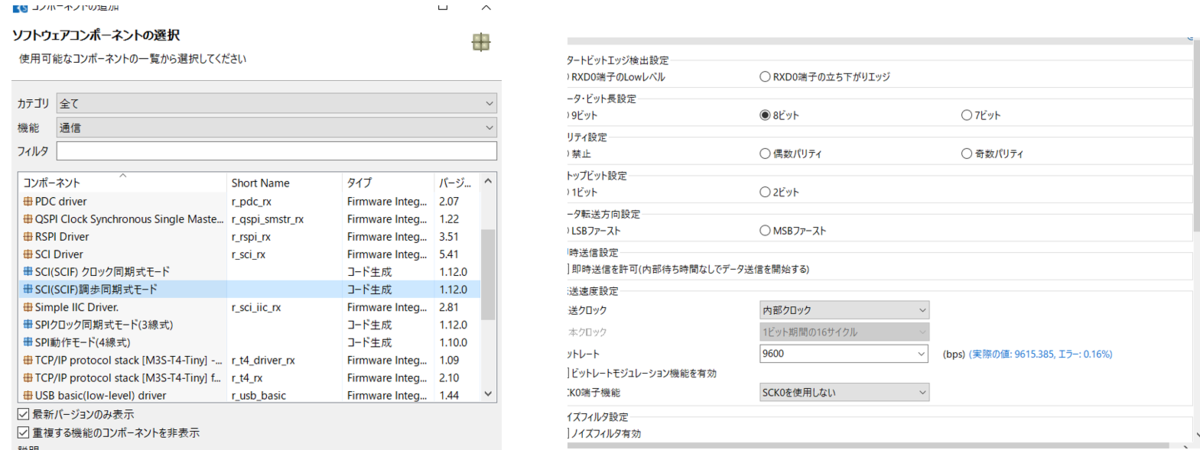
Task: Select the r_t4_rx TCP/IP row icon
Action: (27, 377)
